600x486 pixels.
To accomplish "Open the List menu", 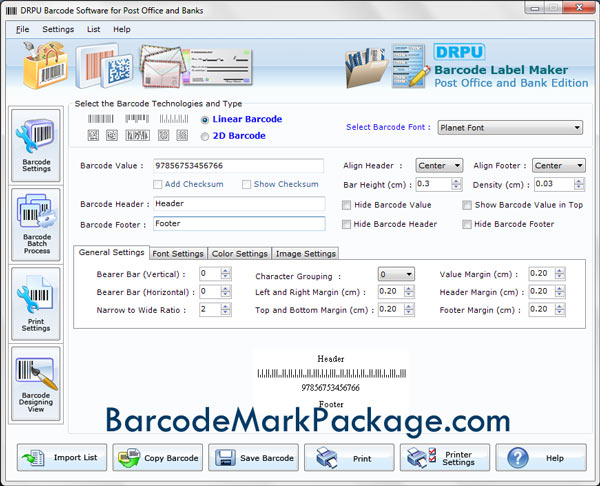I will (93, 29).
